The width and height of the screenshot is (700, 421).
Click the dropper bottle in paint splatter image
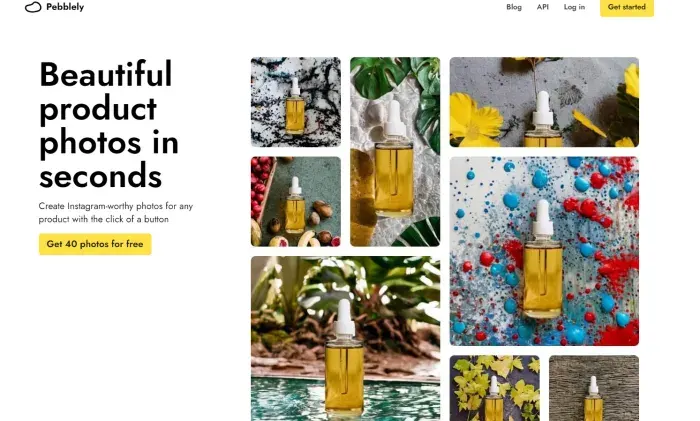coord(542,259)
